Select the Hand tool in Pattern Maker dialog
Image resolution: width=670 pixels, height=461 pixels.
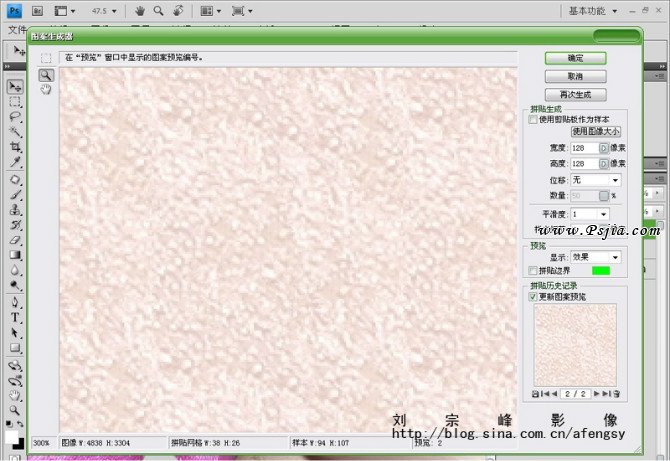pyautogui.click(x=46, y=89)
